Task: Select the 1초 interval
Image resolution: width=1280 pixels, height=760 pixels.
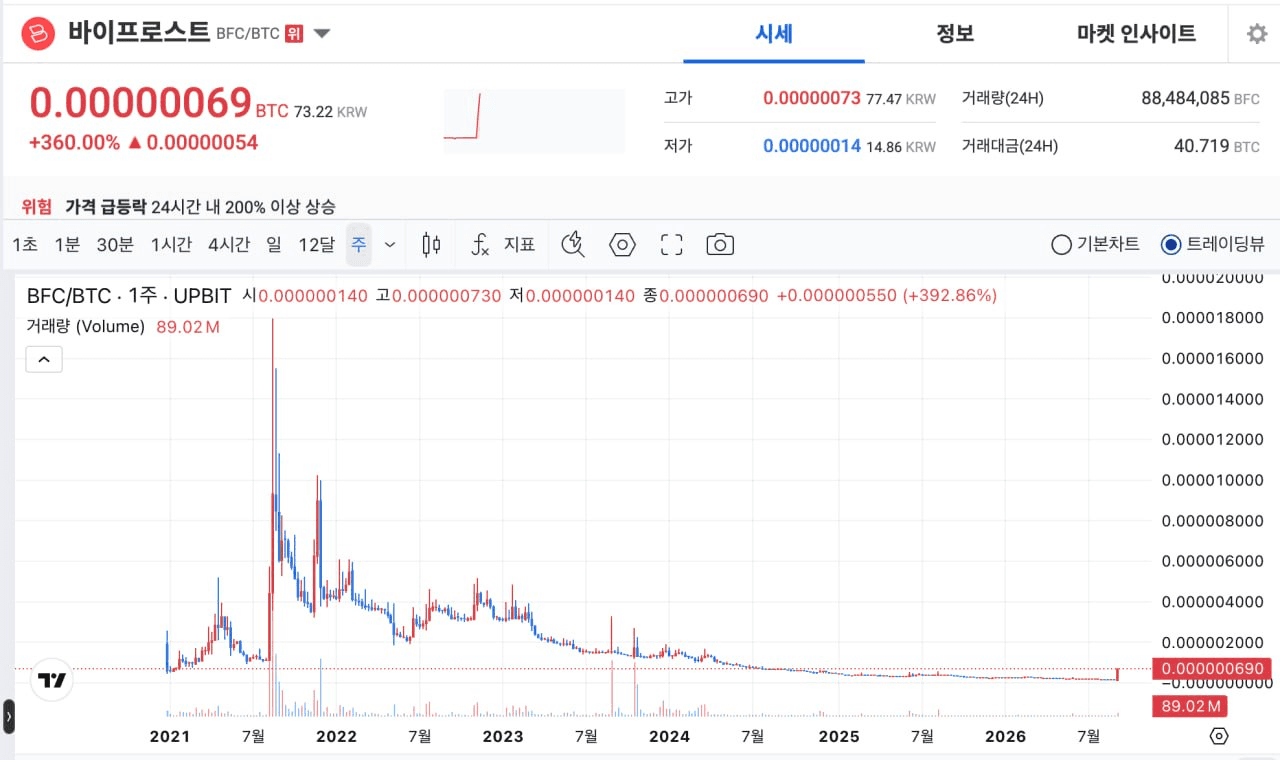Action: coord(25,244)
